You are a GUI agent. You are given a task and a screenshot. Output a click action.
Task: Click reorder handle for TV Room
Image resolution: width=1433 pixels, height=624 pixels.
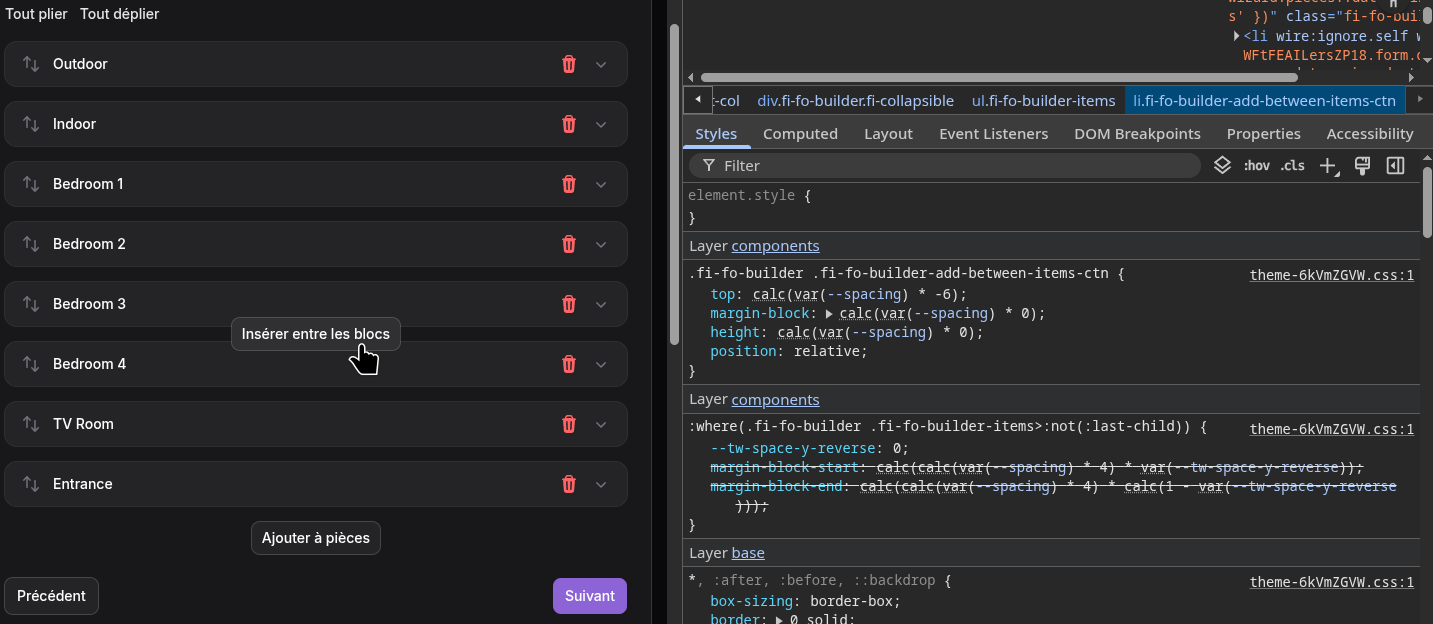(31, 424)
